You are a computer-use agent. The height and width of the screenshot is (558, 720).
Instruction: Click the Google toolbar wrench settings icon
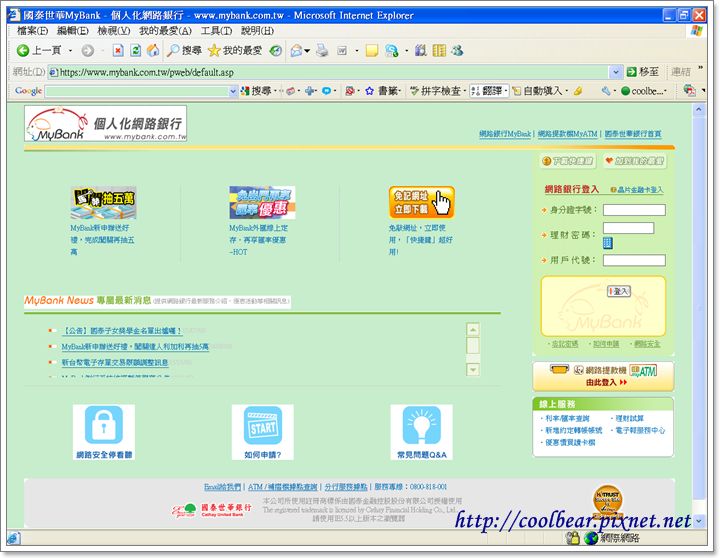tap(606, 91)
